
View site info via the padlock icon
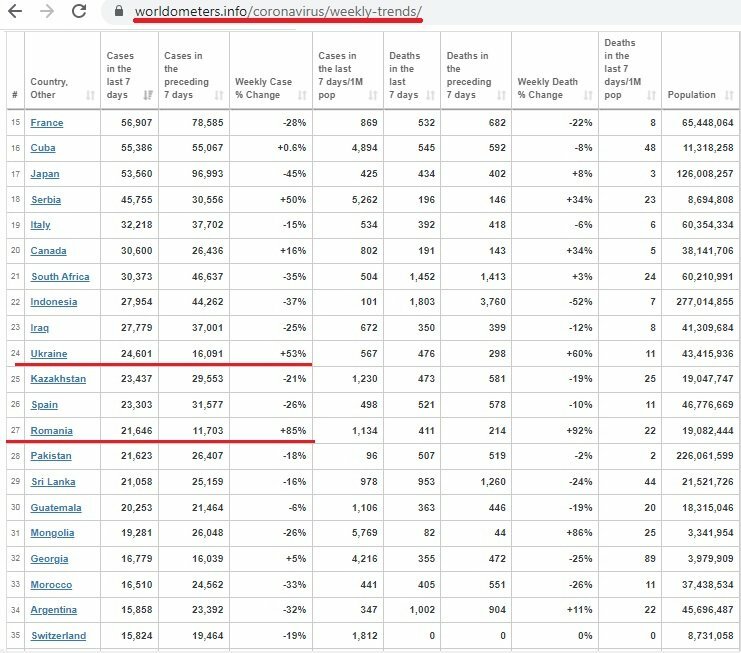pyautogui.click(x=119, y=11)
